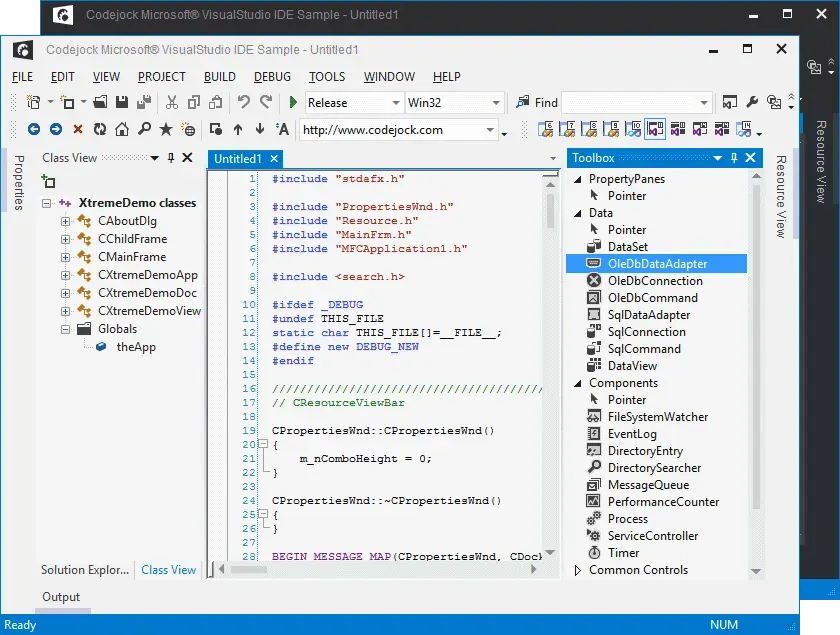This screenshot has height=635, width=840.
Task: Collapse the Data group in Toolbox
Action: [x=578, y=213]
